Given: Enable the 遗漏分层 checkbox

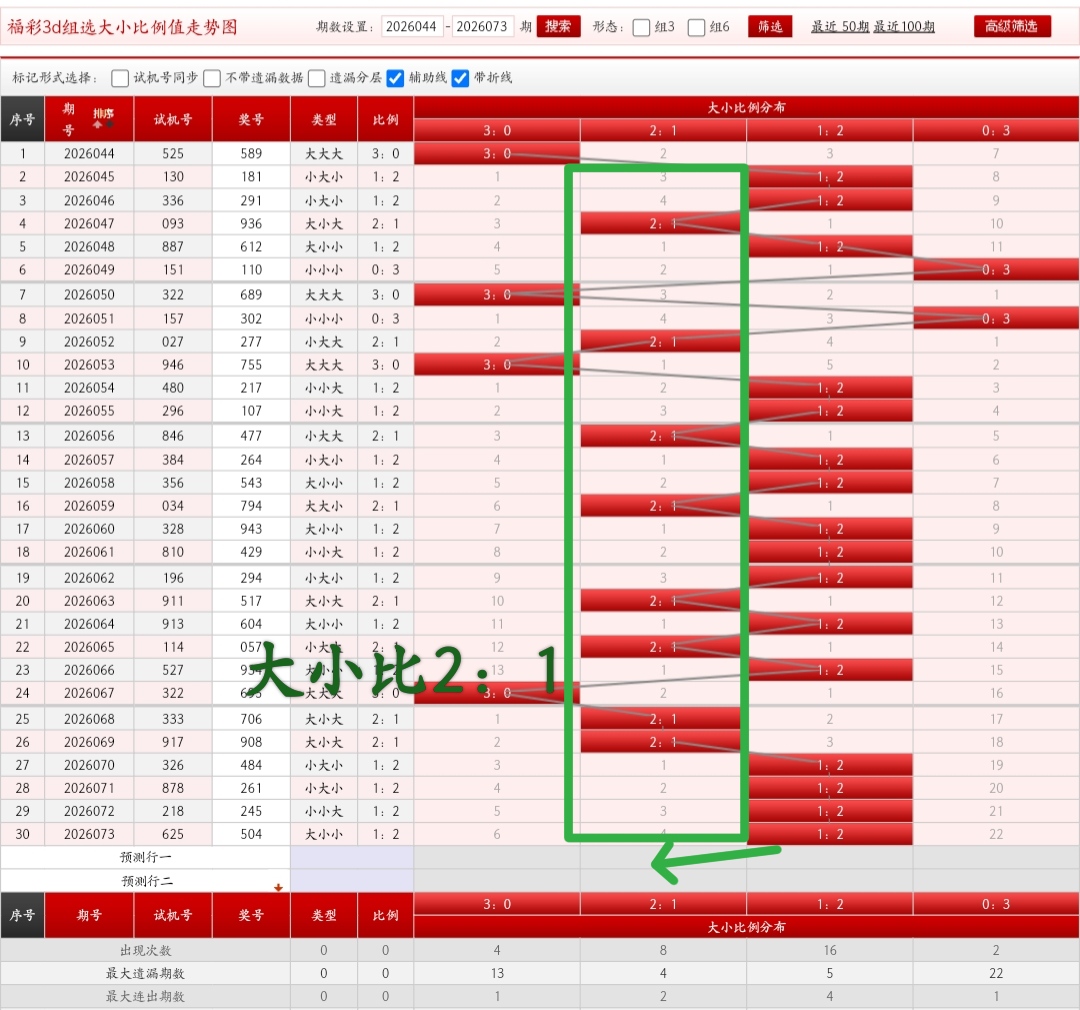Looking at the screenshot, I should click(x=317, y=76).
